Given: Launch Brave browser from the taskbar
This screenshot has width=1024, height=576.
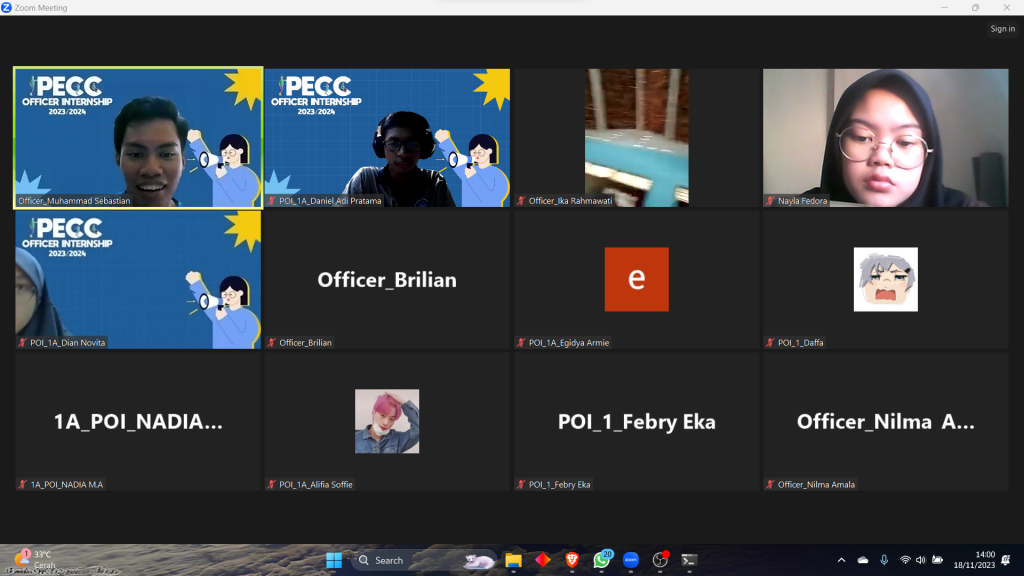Looking at the screenshot, I should point(572,560).
